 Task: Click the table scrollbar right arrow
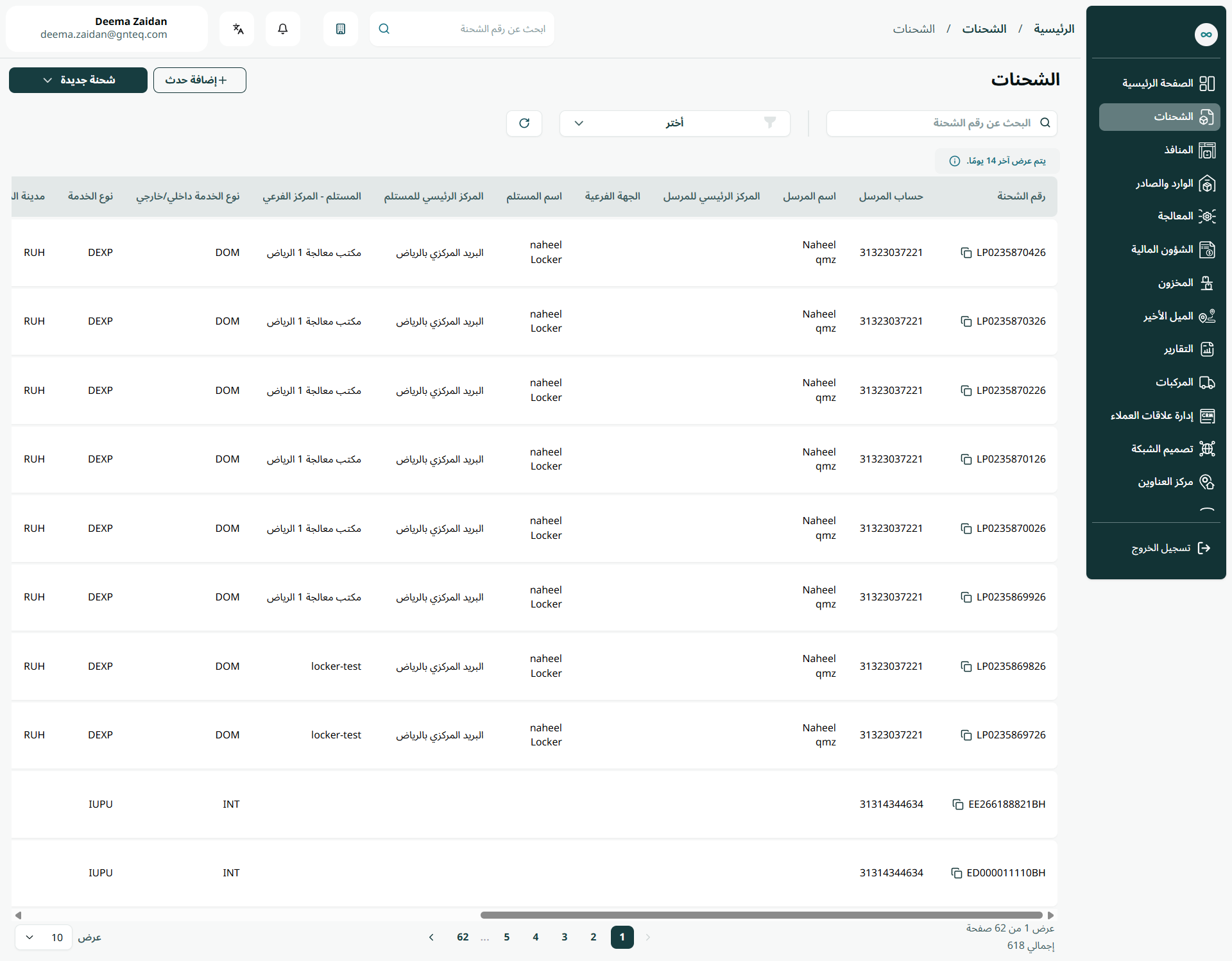click(x=1051, y=915)
